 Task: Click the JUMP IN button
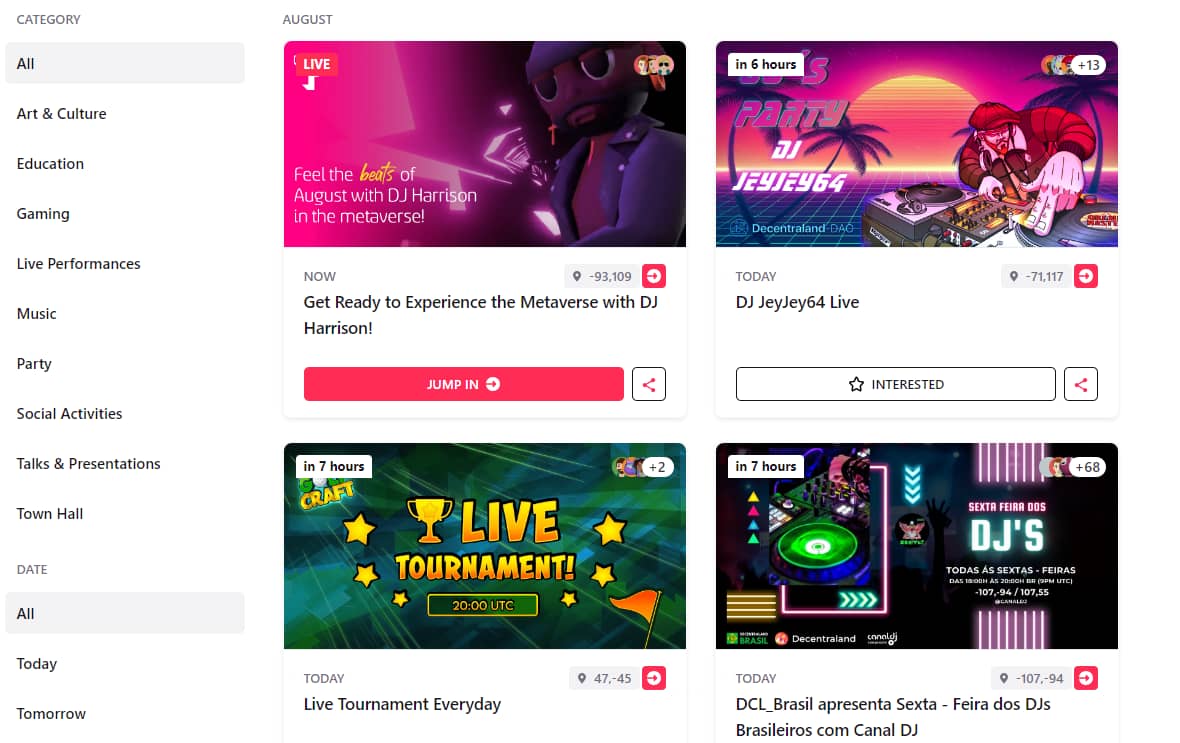click(464, 384)
